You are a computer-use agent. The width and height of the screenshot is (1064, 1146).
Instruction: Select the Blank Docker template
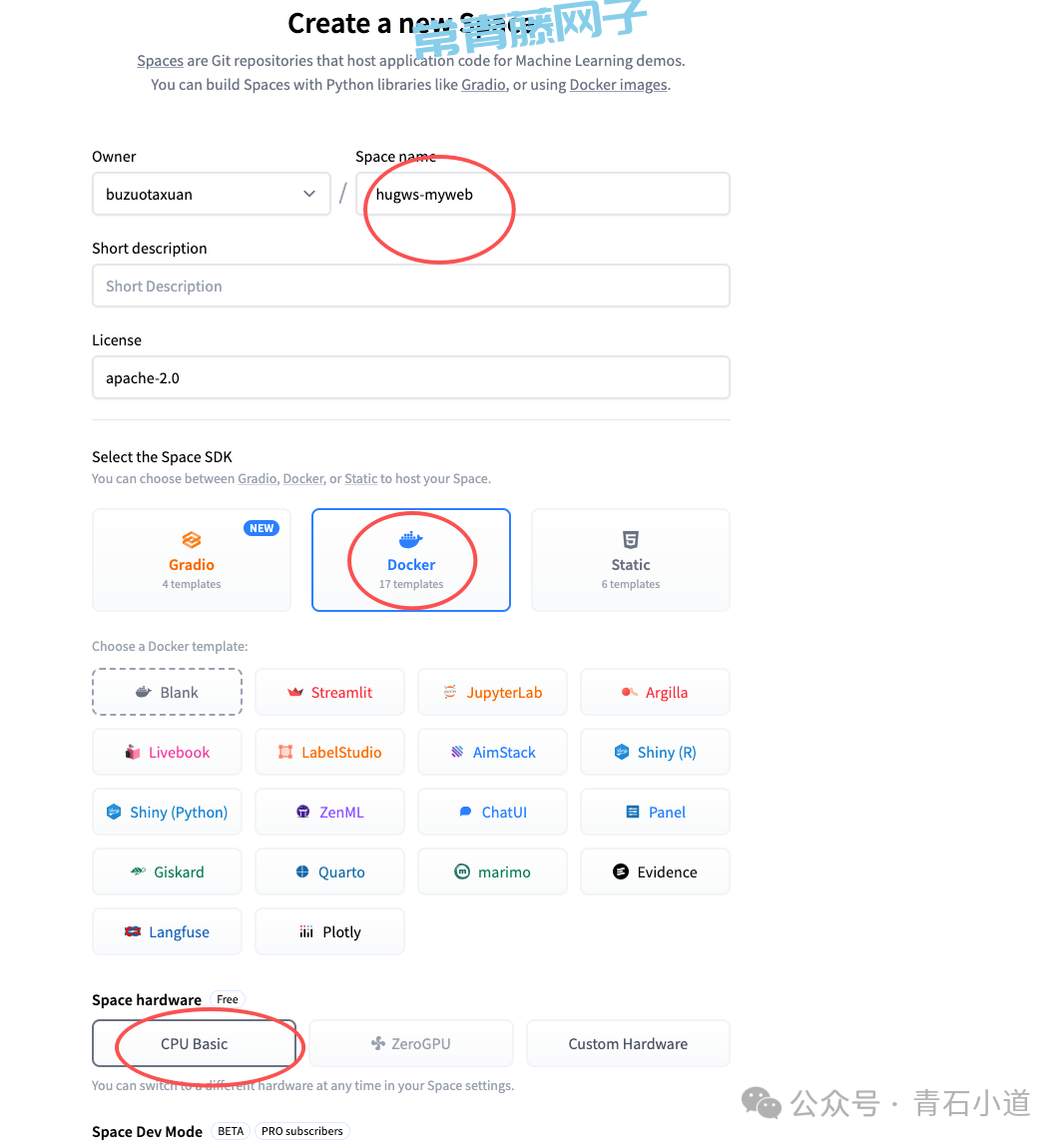pos(167,692)
